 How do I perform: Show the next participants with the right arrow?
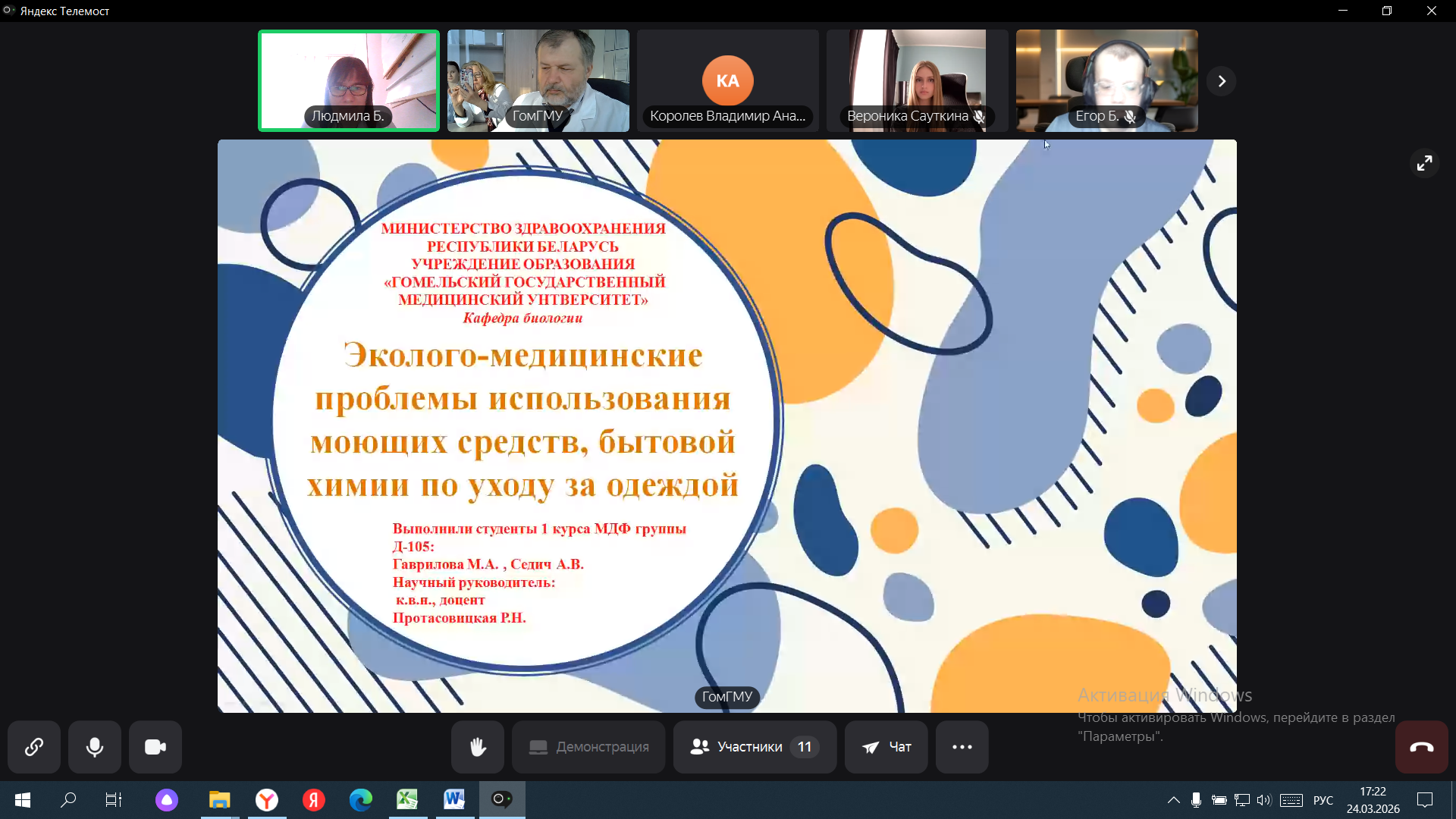pos(1222,81)
